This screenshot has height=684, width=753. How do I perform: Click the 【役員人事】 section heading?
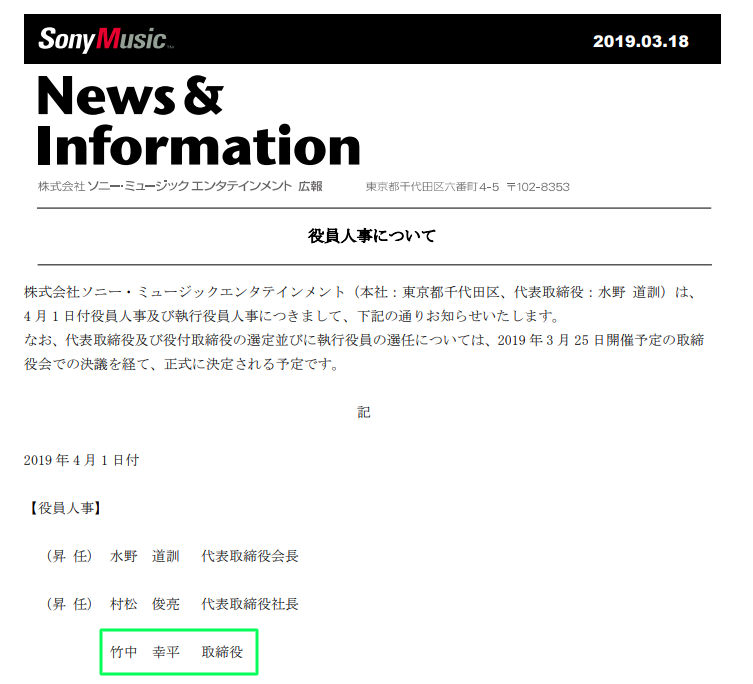[65, 508]
